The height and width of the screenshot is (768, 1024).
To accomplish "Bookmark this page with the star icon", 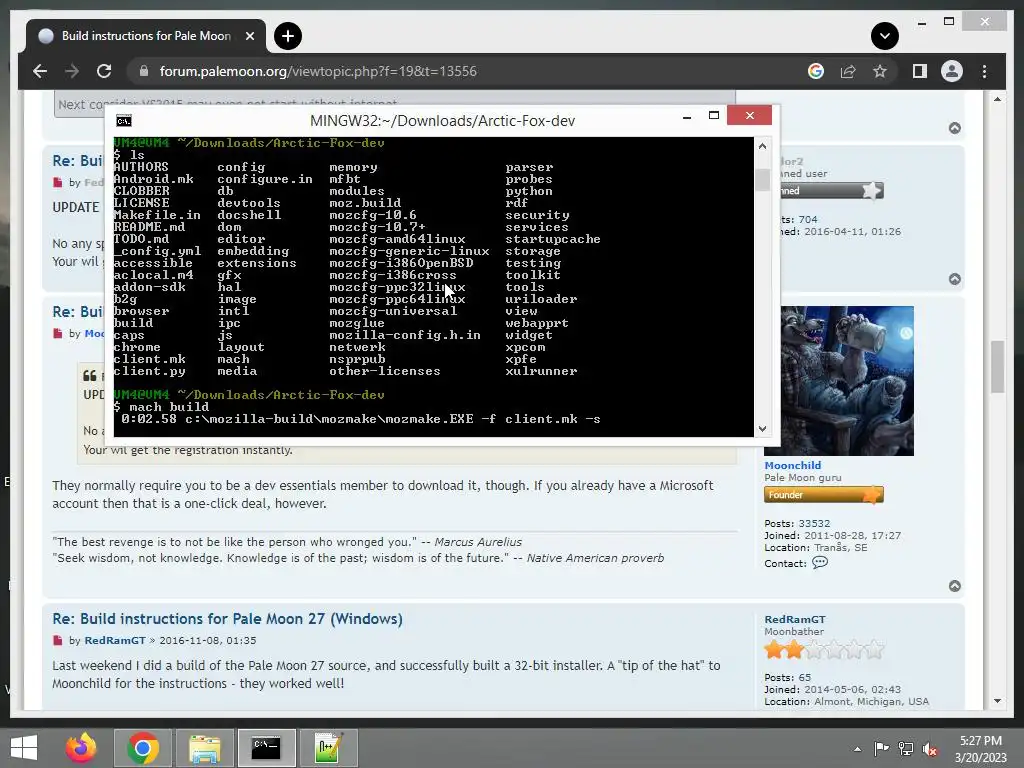I will 880,71.
